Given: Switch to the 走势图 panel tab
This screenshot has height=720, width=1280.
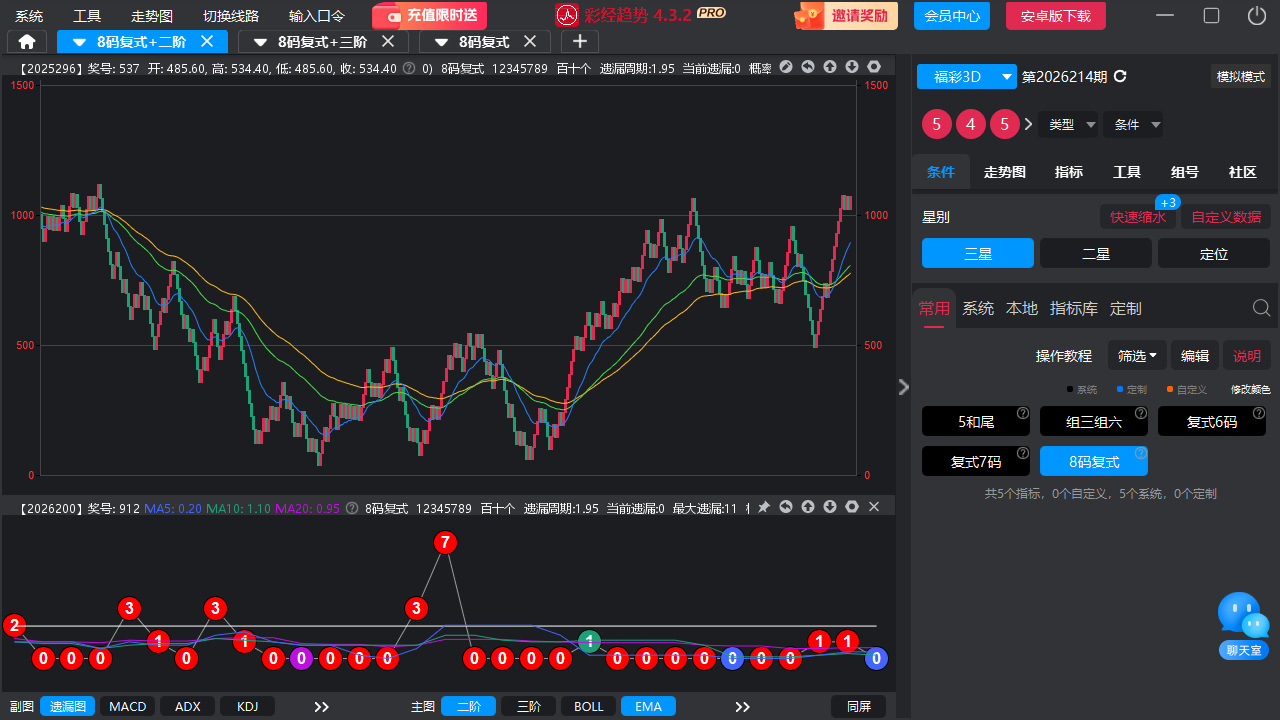Looking at the screenshot, I should click(1005, 172).
